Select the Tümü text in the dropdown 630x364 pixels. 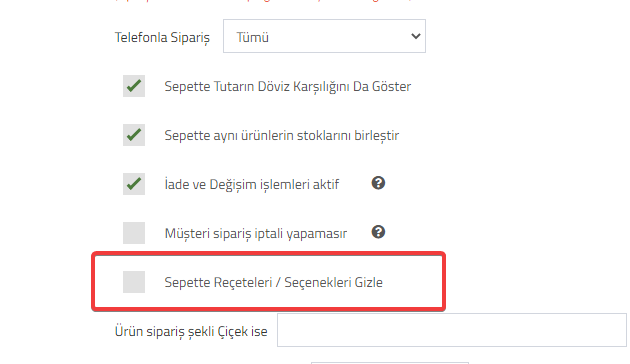pos(252,37)
